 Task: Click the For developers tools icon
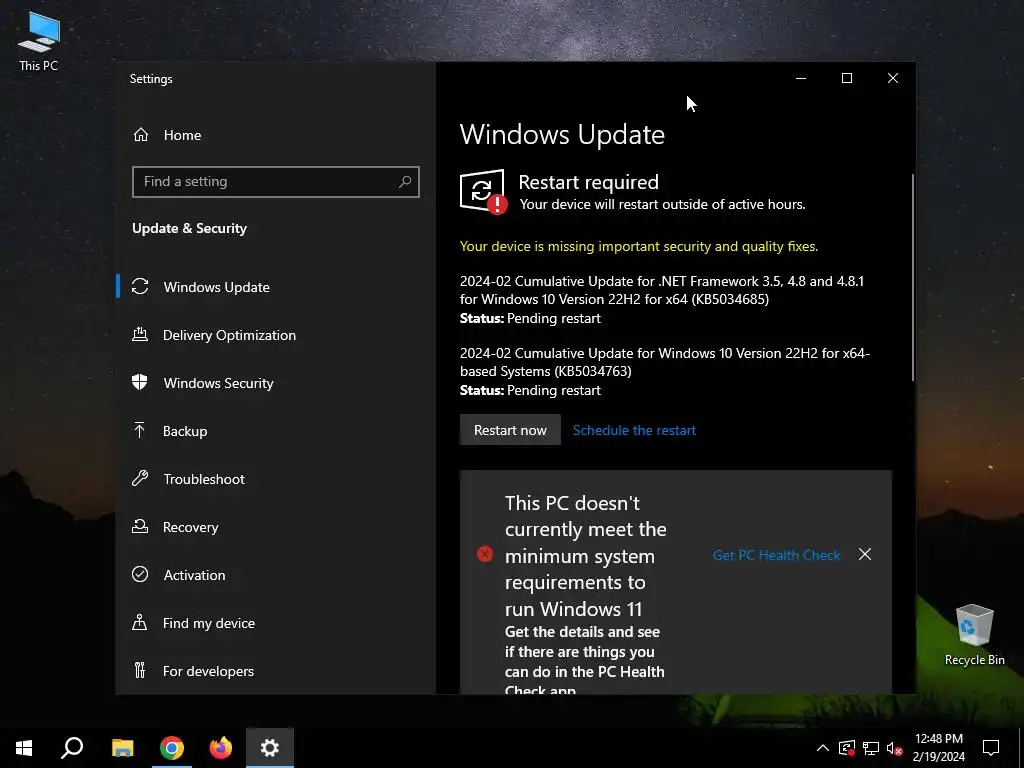(x=139, y=670)
